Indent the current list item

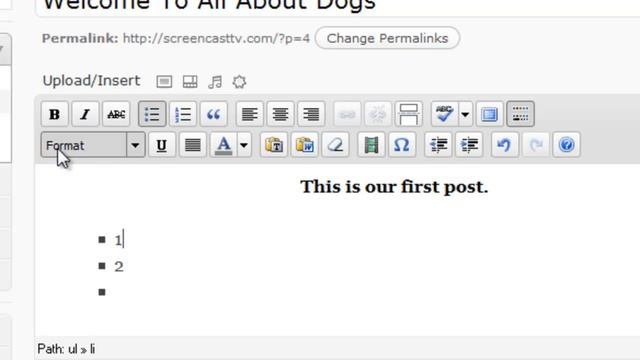(x=469, y=145)
